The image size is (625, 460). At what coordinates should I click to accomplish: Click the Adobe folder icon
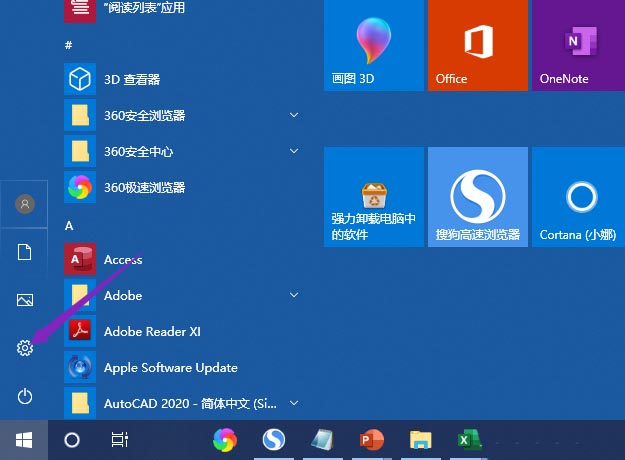80,295
